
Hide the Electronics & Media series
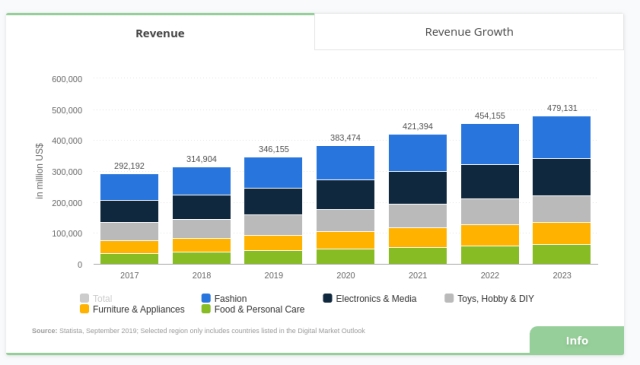[x=370, y=298]
